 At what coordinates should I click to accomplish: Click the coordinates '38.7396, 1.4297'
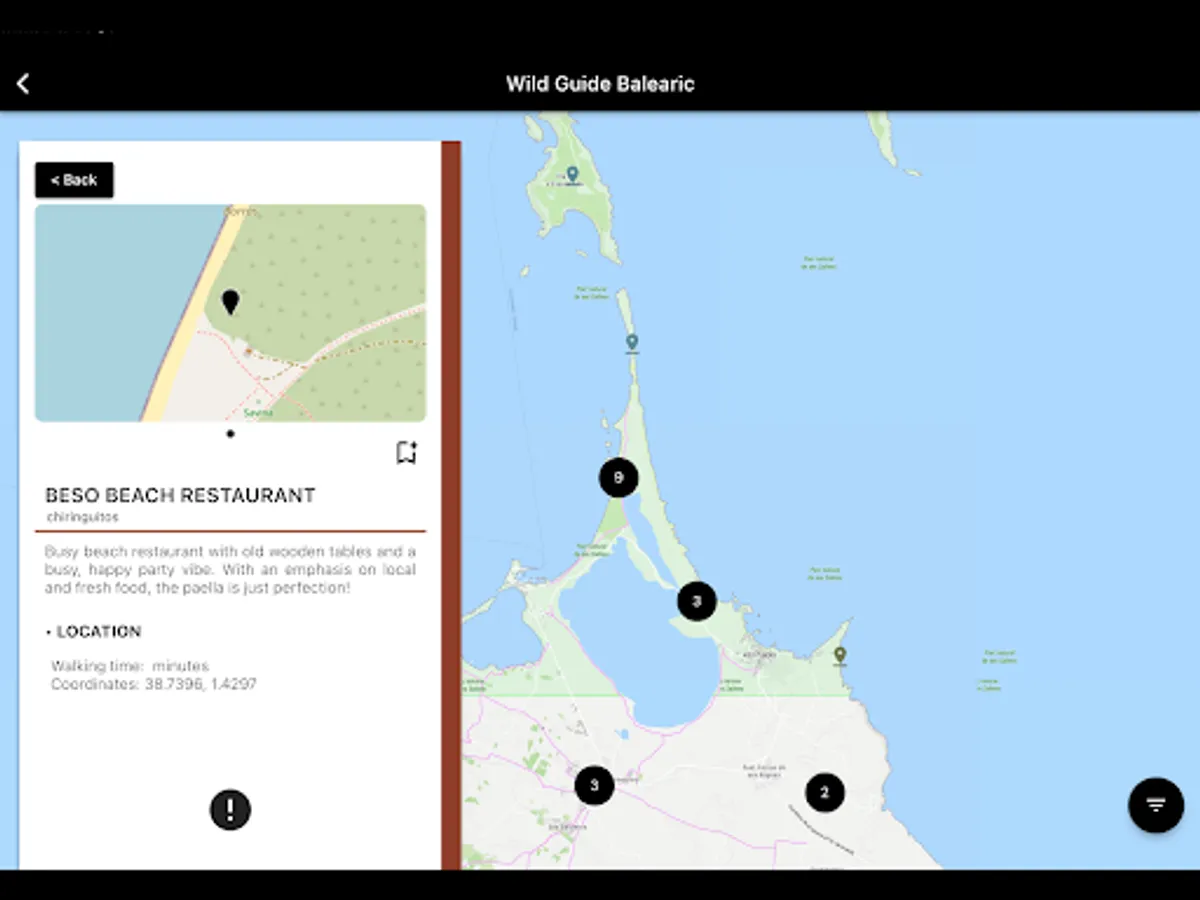tap(202, 684)
